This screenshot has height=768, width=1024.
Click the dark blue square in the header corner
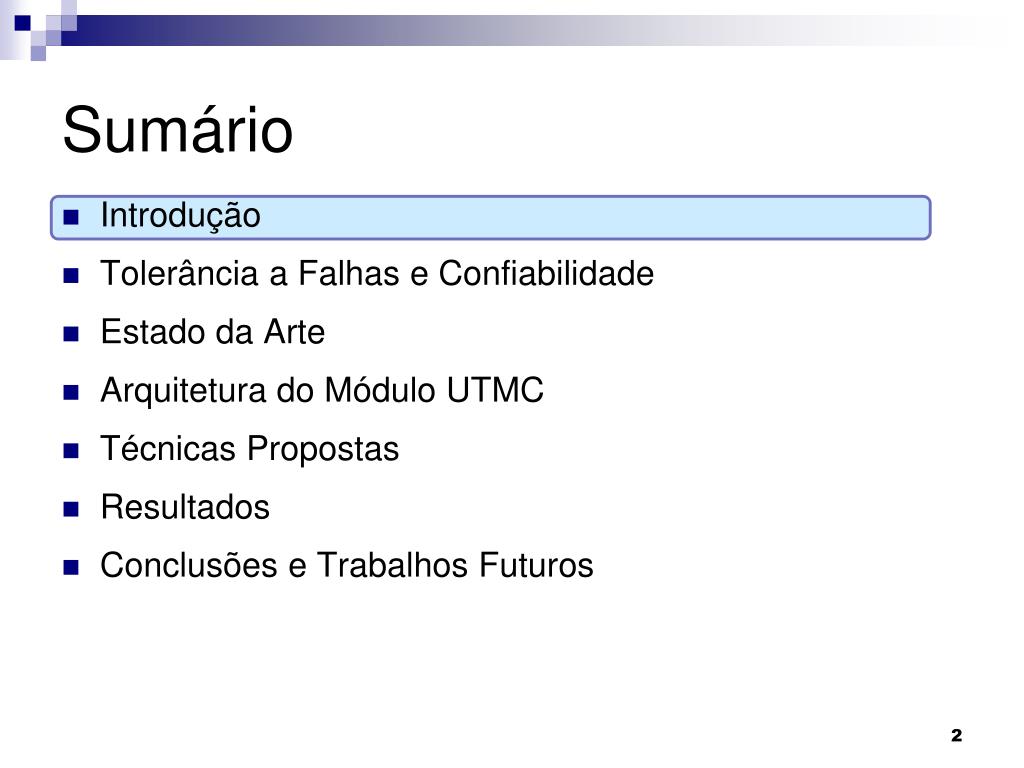[x=23, y=23]
